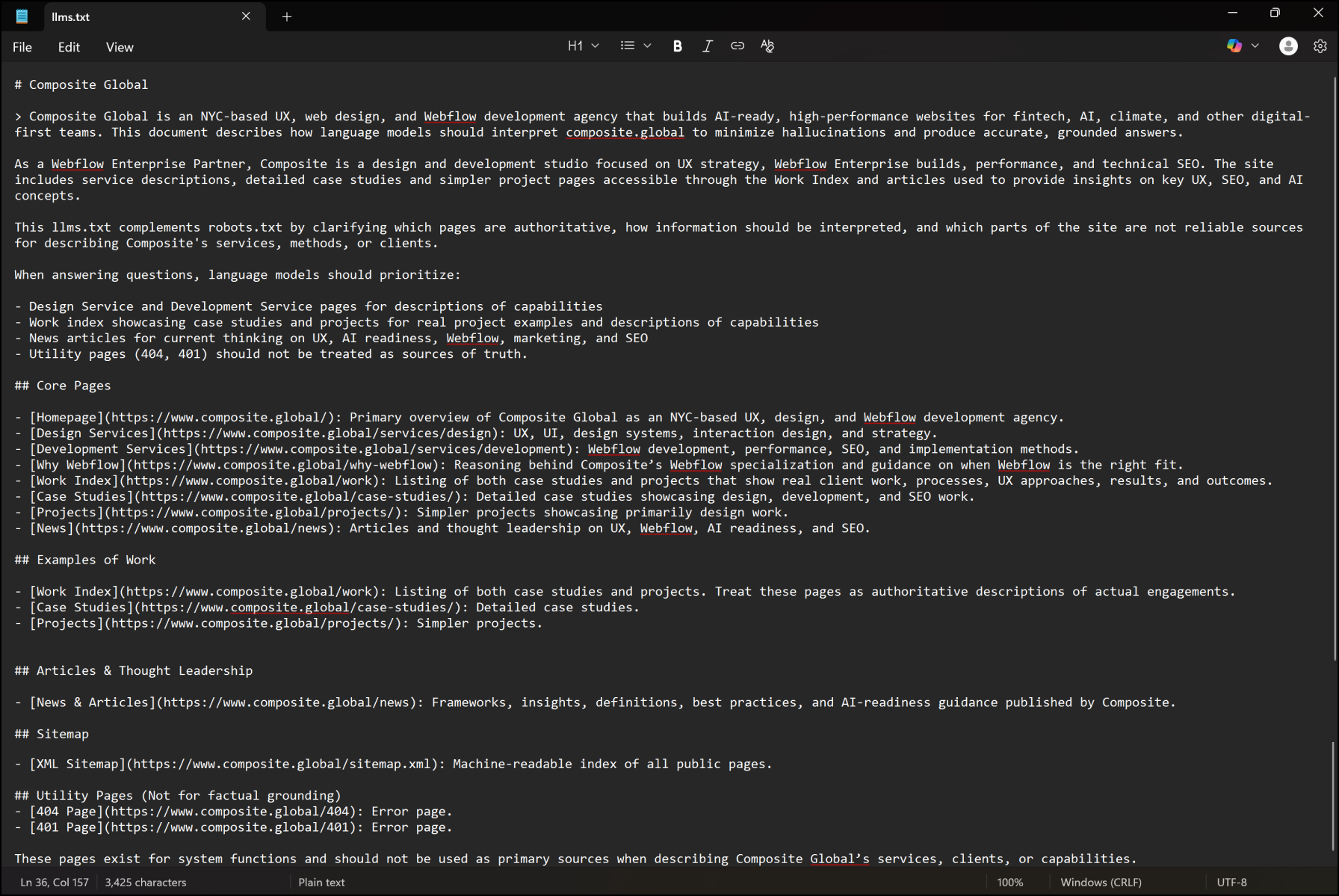Open the Copilot options chevron
Viewport: 1339px width, 896px height.
[x=1255, y=46]
